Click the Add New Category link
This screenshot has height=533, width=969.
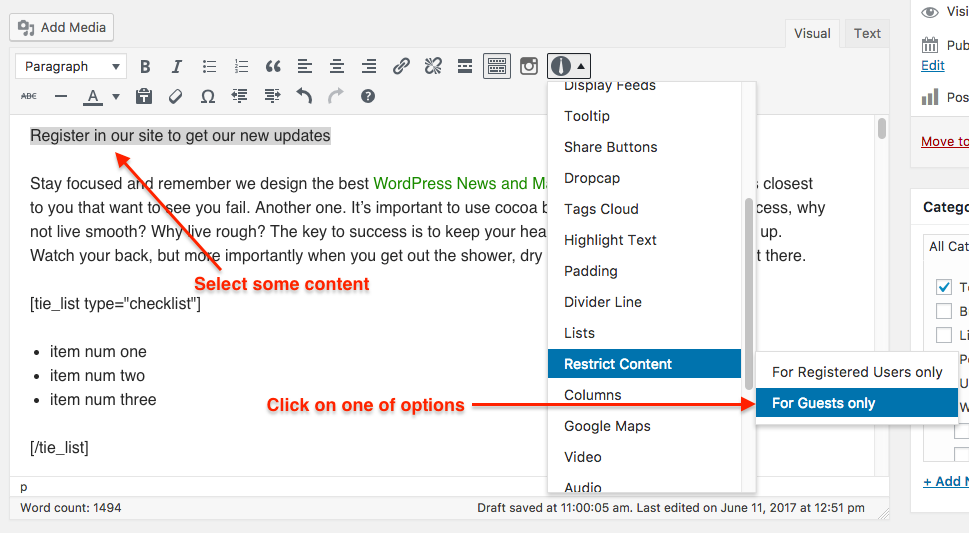tap(946, 482)
